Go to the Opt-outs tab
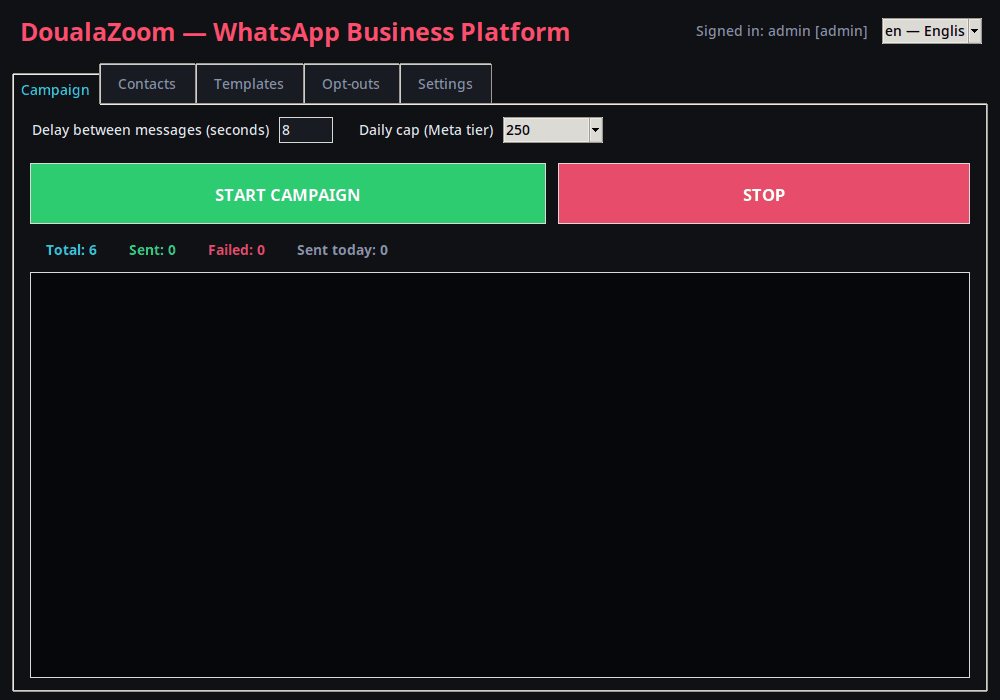 (x=351, y=84)
